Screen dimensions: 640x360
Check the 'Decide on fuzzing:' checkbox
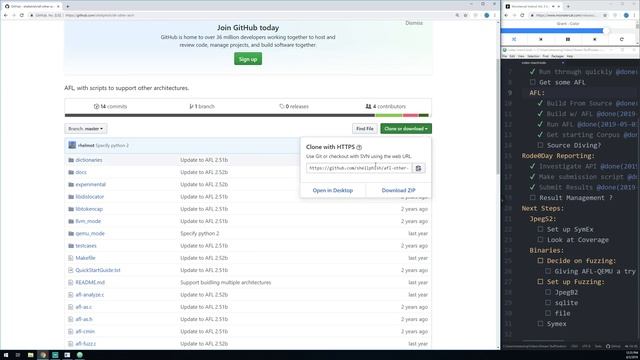(x=540, y=260)
